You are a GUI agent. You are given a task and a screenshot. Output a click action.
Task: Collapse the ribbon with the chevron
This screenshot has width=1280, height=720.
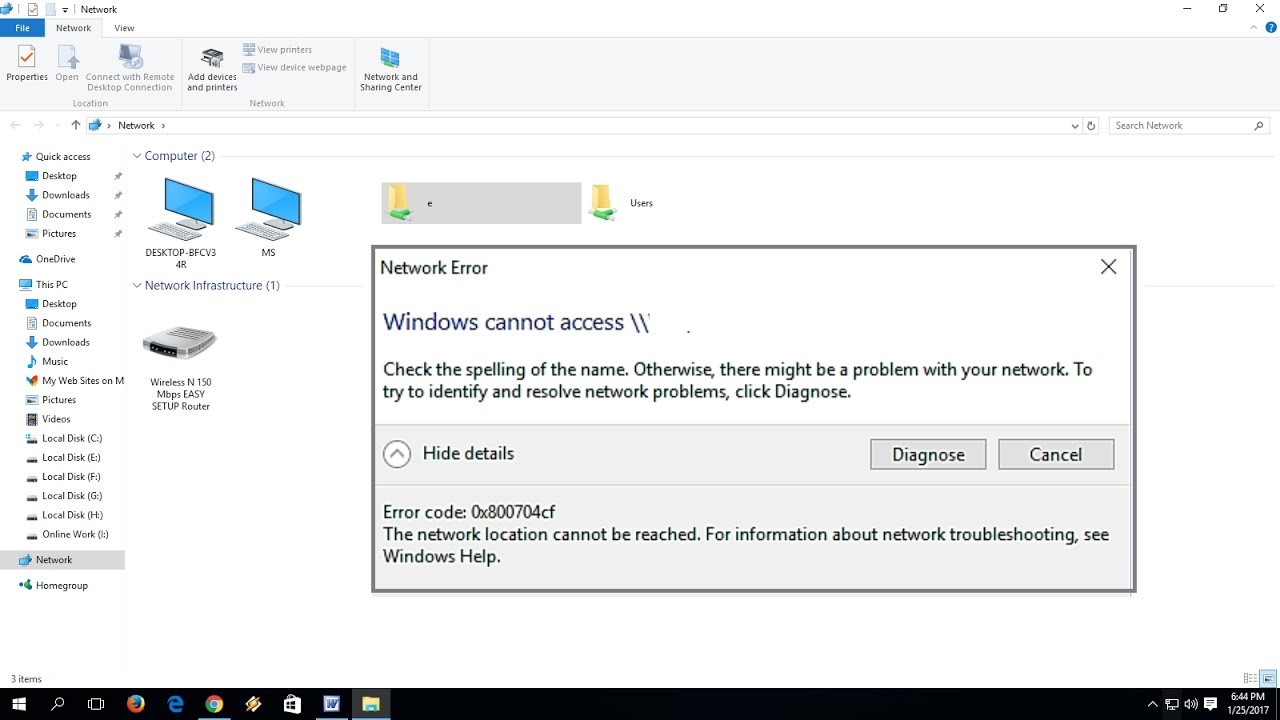tap(1255, 28)
